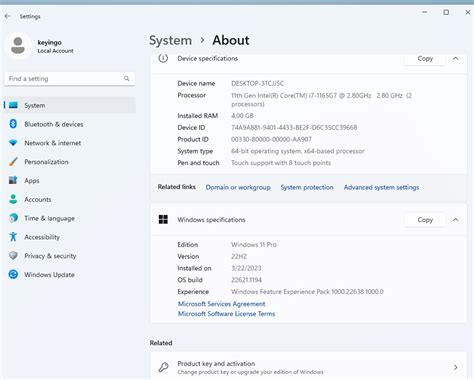Open the Windows Update sync icon
474x380 pixels.
pos(13,274)
